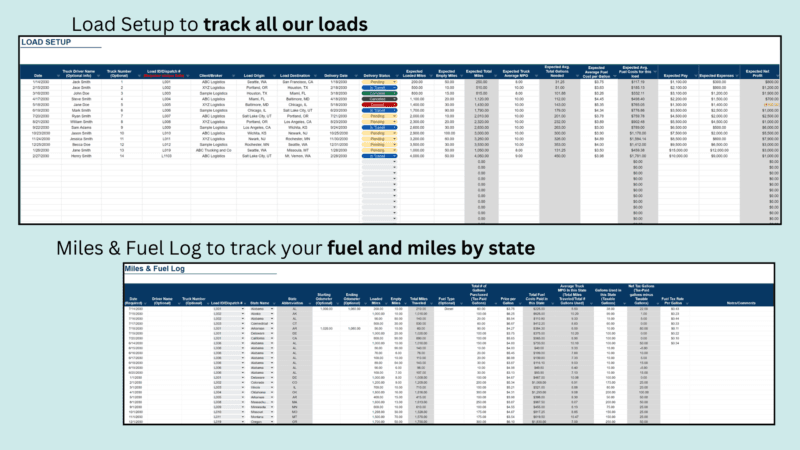Open the Load Setup Truck Number column filter
Viewport: 800px width, 450px height.
tap(139, 76)
